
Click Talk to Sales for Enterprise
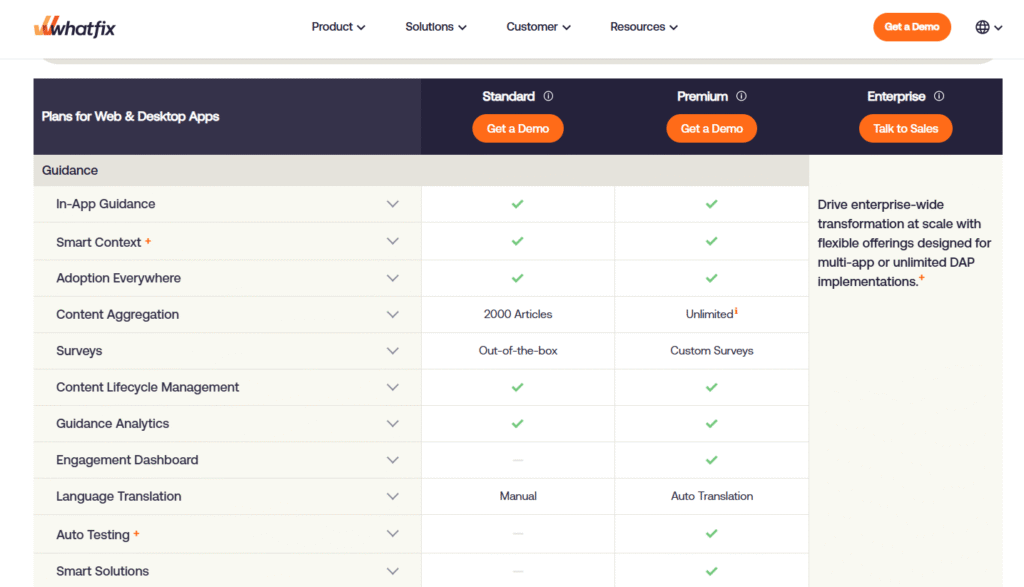905,128
